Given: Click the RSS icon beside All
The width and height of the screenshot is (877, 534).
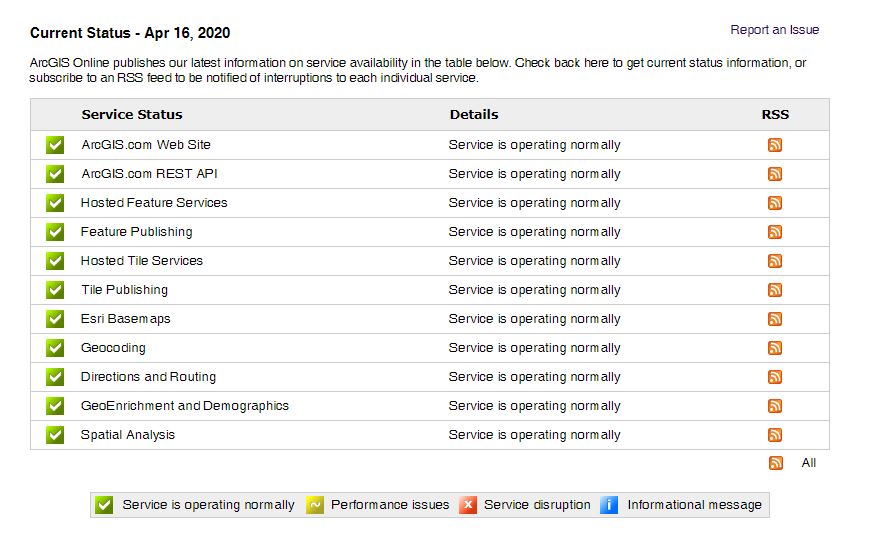Looking at the screenshot, I should tap(776, 463).
